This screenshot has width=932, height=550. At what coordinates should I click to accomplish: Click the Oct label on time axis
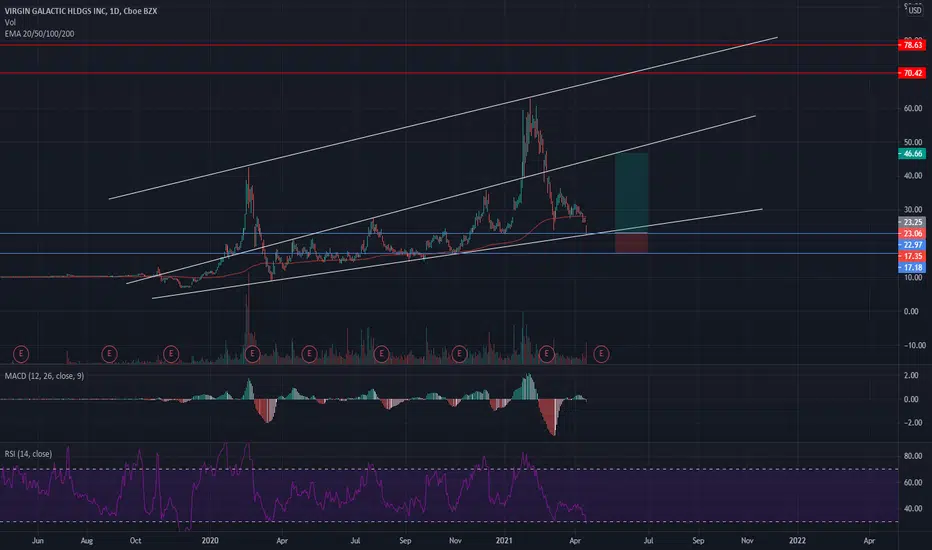[x=136, y=540]
